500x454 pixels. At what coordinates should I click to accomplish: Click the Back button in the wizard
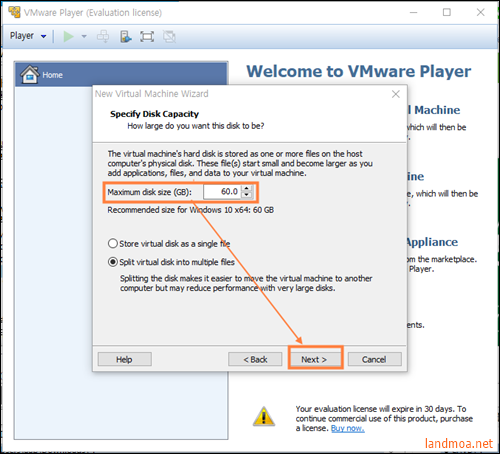click(x=255, y=359)
